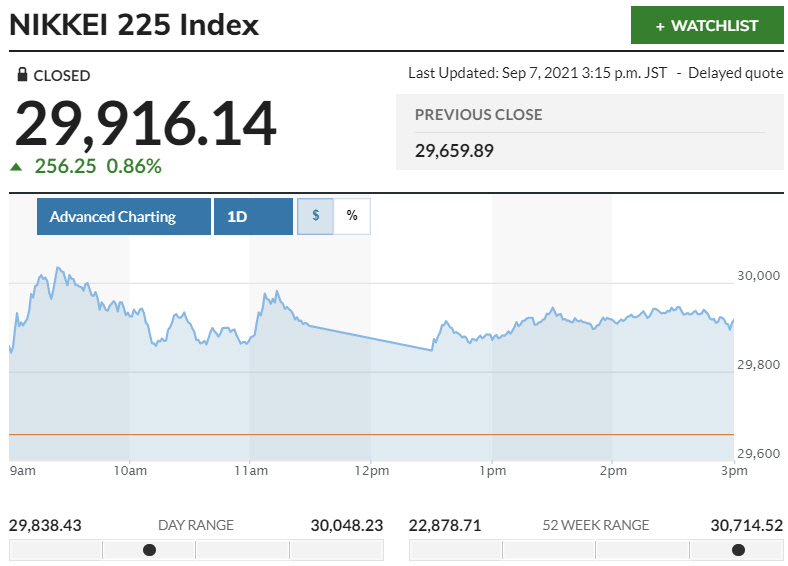The height and width of the screenshot is (566, 788).
Task: Click the 52 Week Range marker dot
Action: [x=738, y=549]
